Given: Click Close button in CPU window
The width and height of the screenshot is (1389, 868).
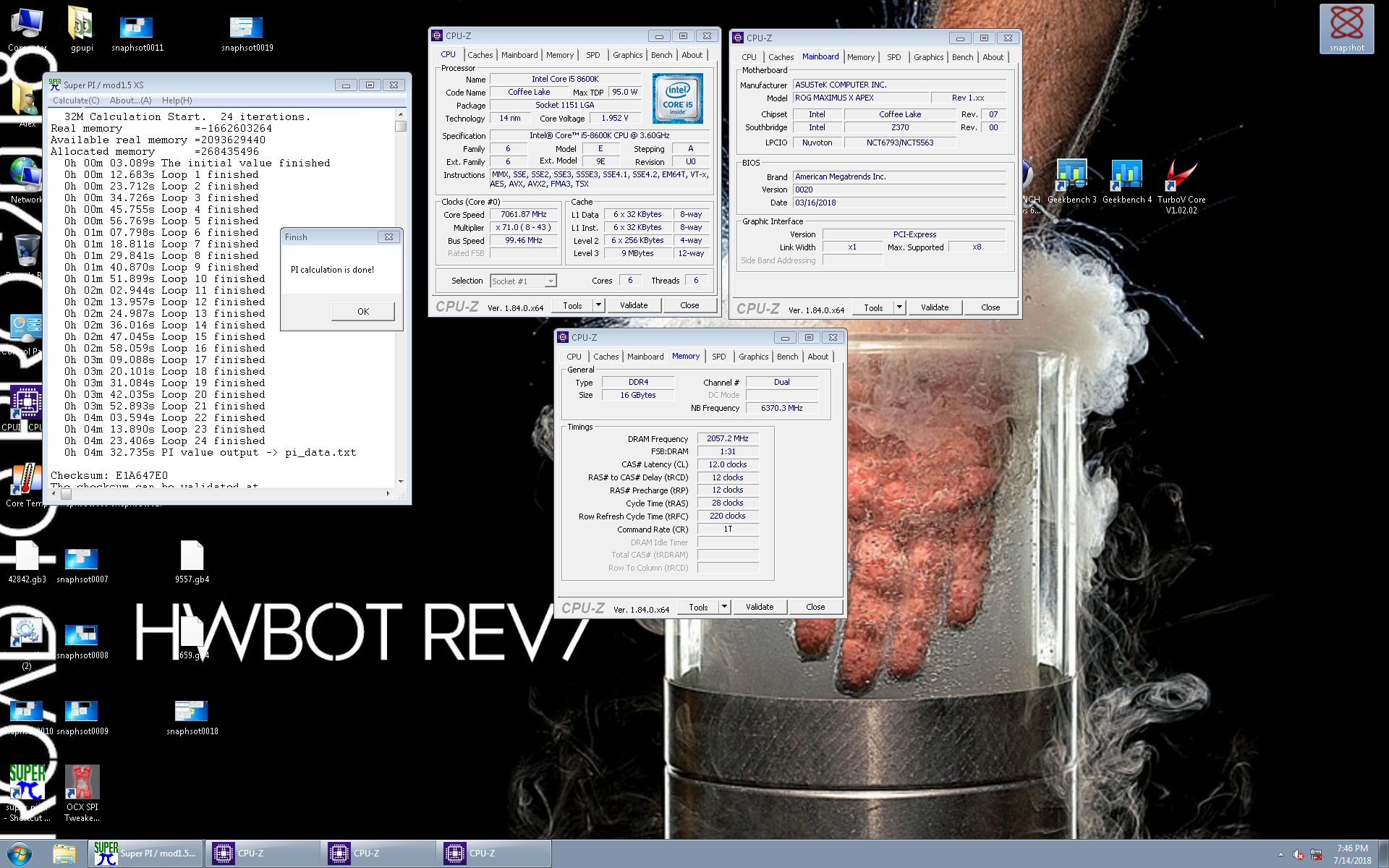Looking at the screenshot, I should pos(689,305).
